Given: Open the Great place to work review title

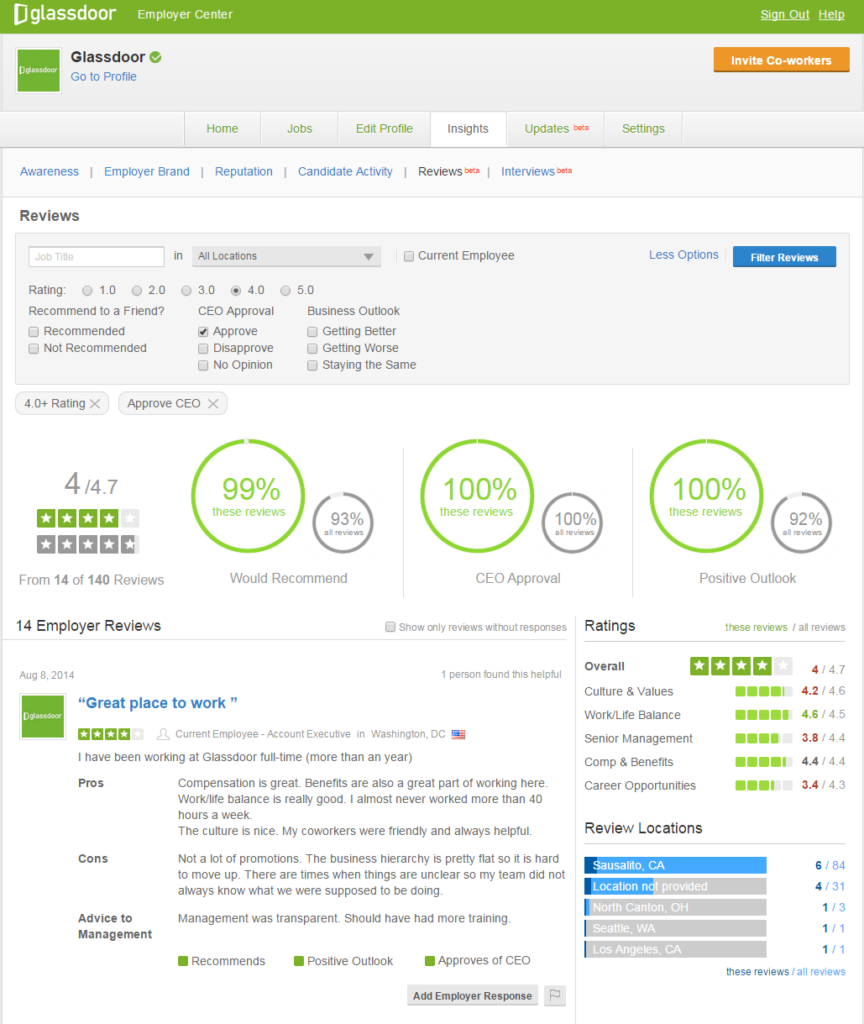Looking at the screenshot, I should 157,703.
